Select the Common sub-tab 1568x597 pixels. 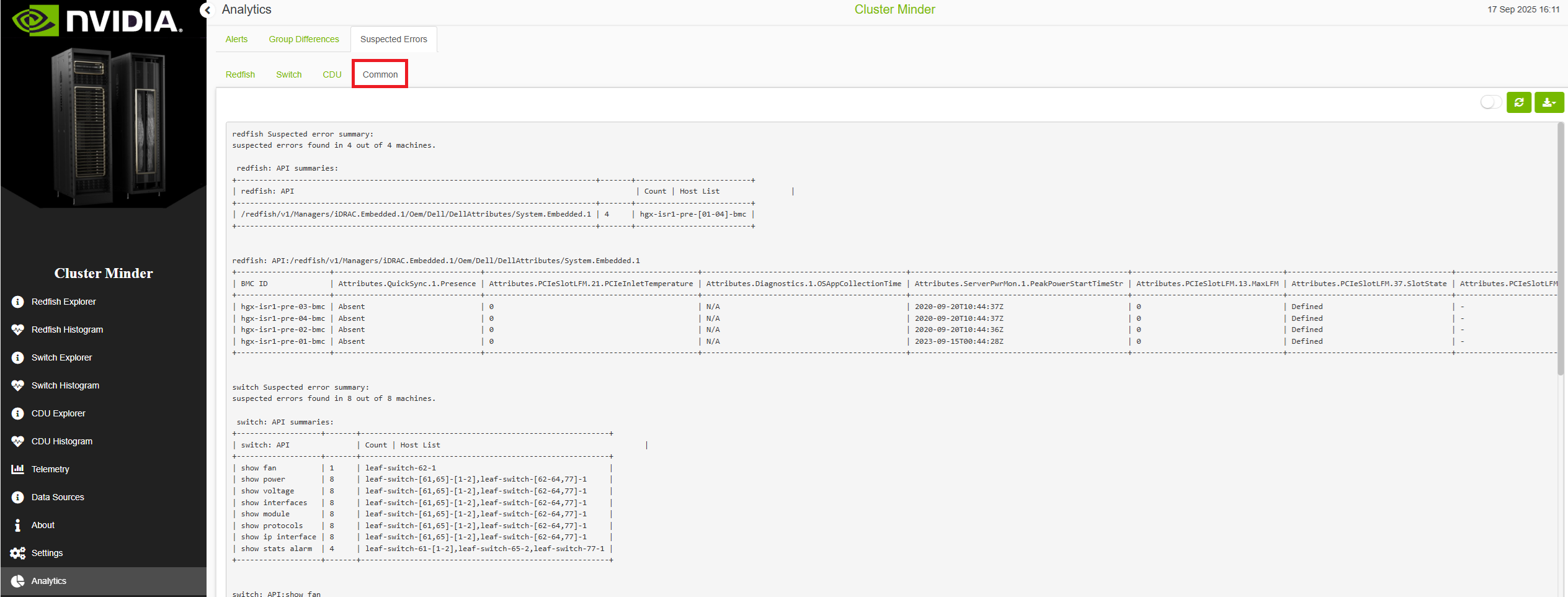[380, 74]
